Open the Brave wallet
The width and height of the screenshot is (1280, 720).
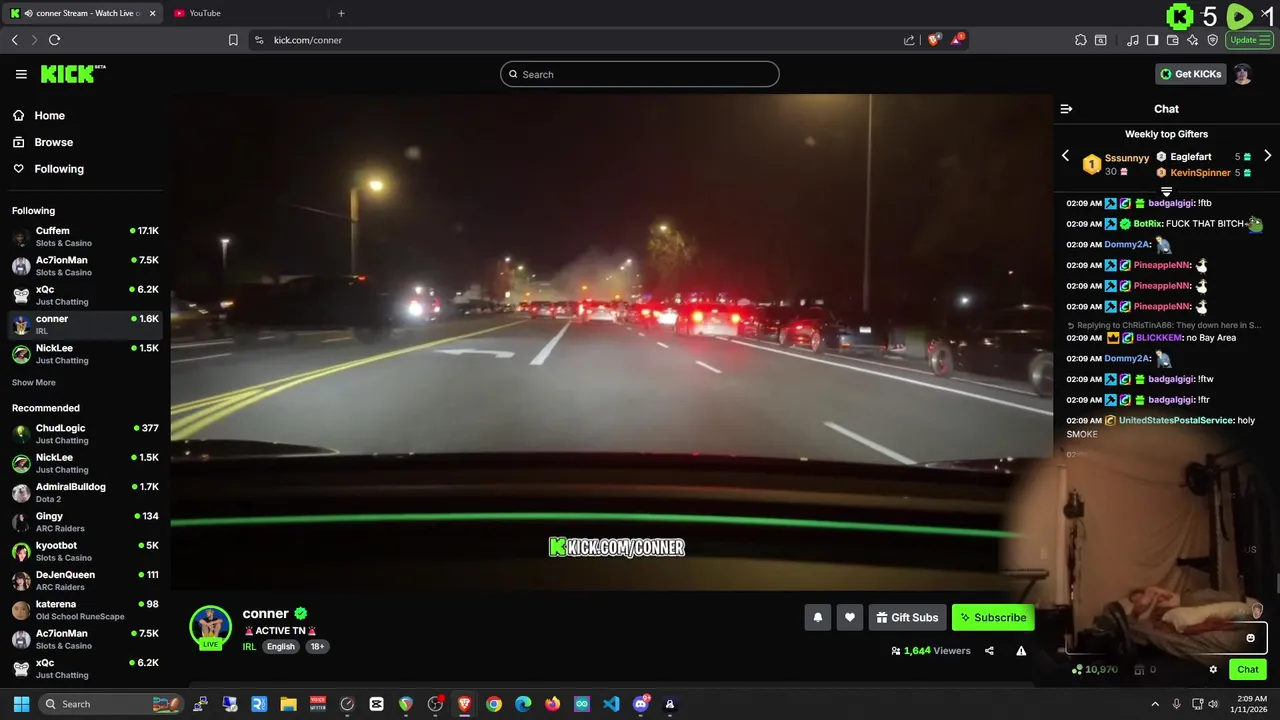coord(1173,40)
